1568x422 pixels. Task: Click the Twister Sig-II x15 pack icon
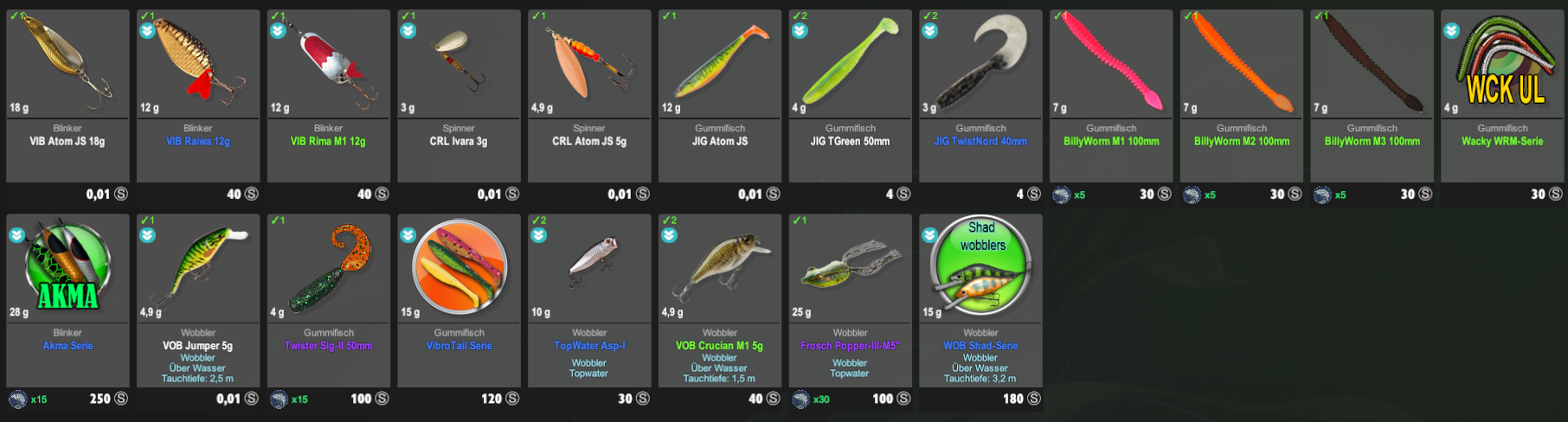tap(279, 399)
